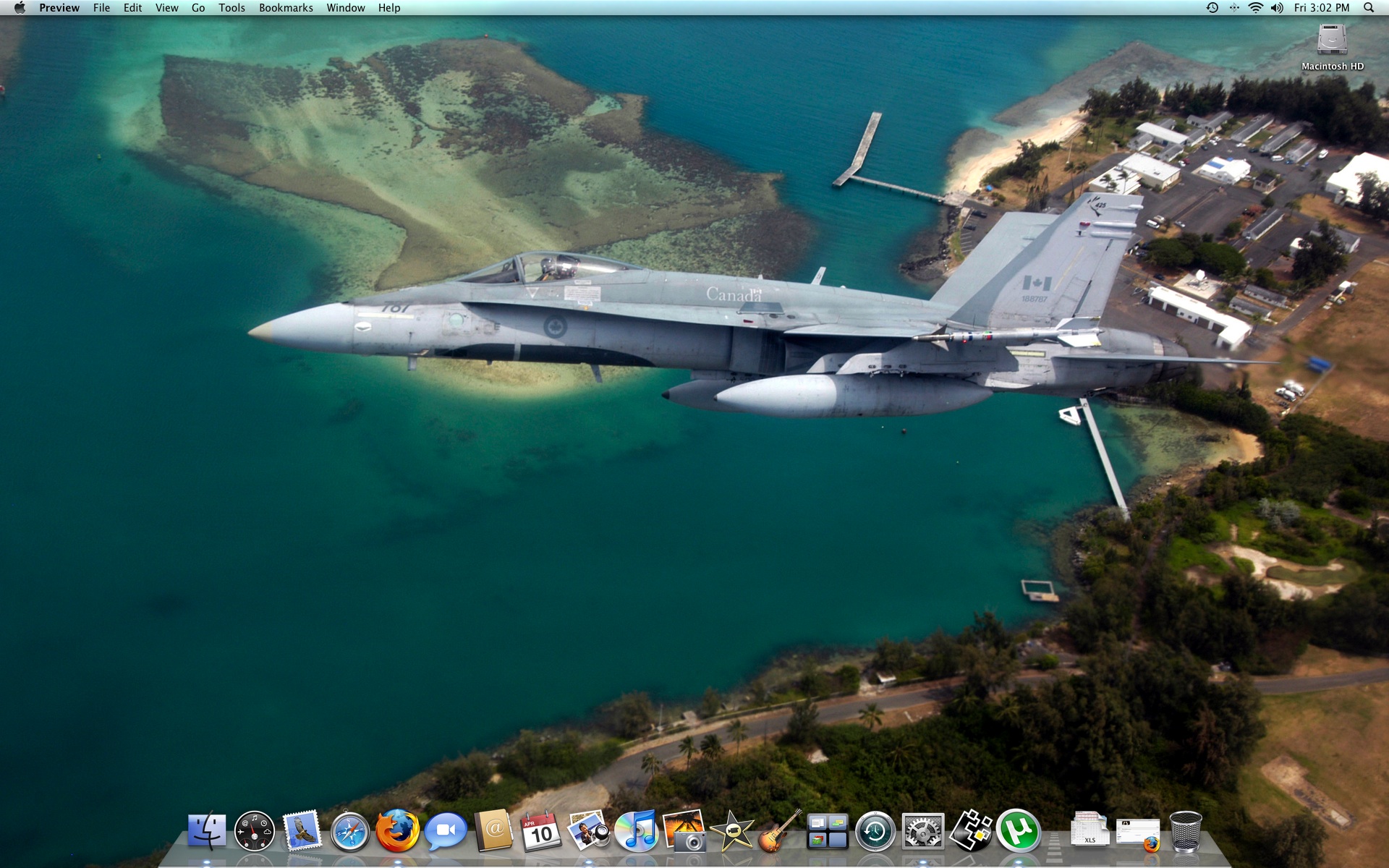Open the GarageBand guitar icon
The width and height of the screenshot is (1389, 868).
[780, 830]
